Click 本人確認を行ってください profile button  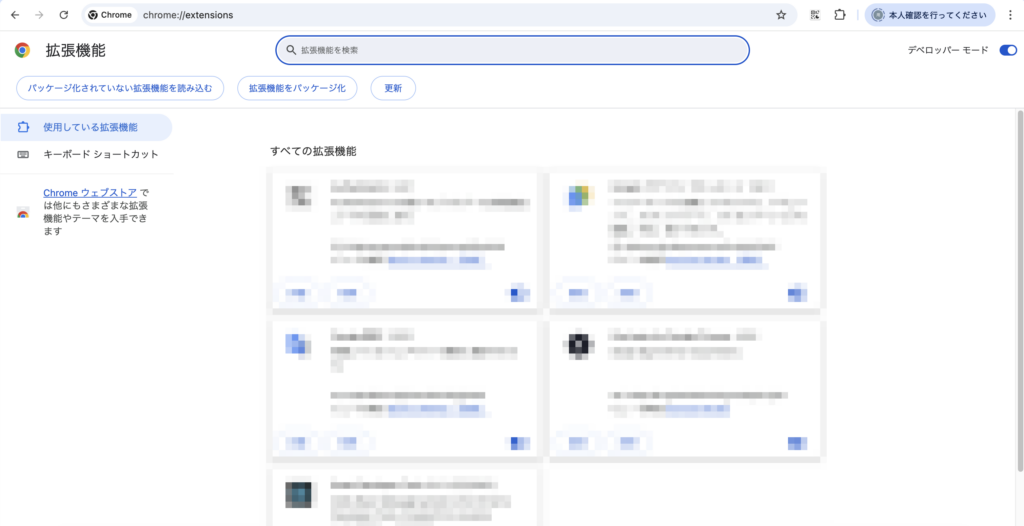[x=930, y=15]
